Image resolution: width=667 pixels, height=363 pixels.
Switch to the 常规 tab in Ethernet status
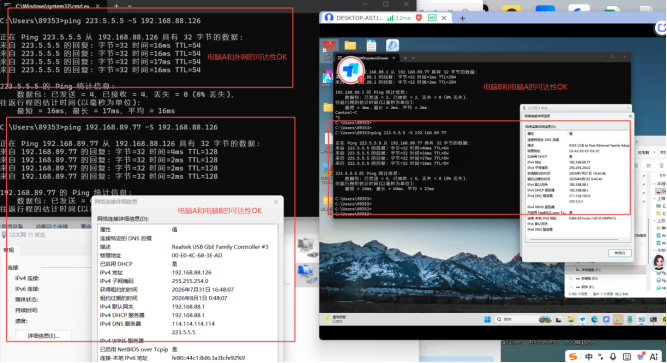[x=9, y=250]
